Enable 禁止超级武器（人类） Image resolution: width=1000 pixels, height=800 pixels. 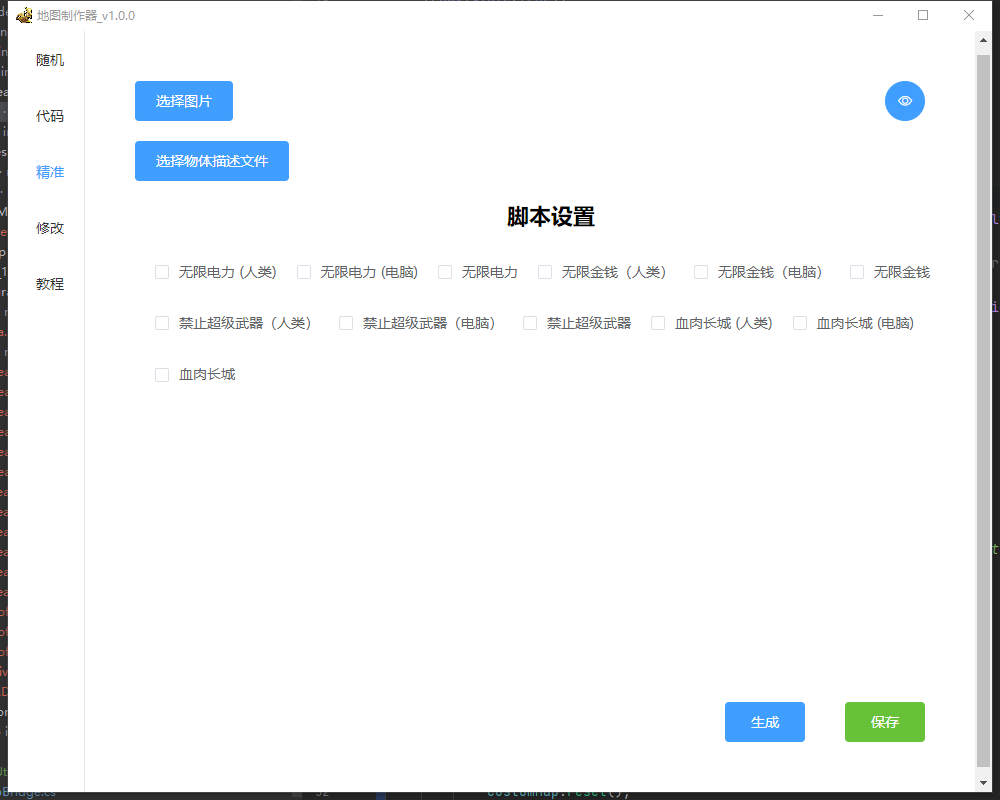pyautogui.click(x=161, y=322)
